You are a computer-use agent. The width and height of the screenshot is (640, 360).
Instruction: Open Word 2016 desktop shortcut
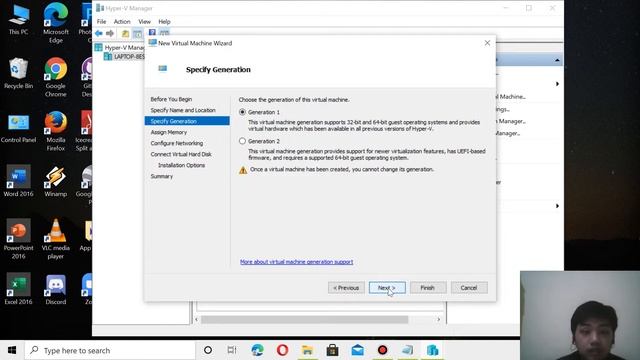pyautogui.click(x=18, y=181)
